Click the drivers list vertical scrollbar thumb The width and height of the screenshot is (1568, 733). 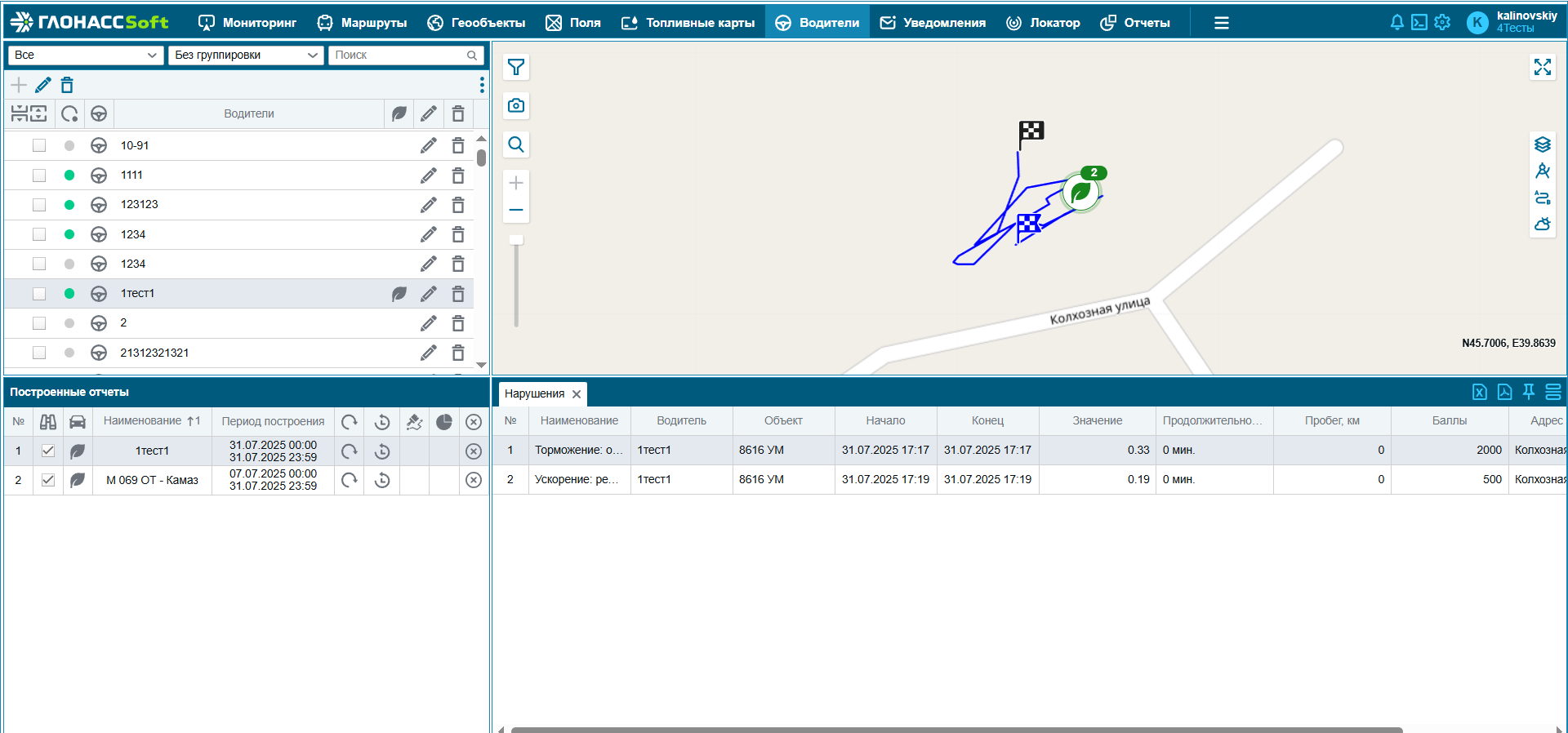coord(481,158)
